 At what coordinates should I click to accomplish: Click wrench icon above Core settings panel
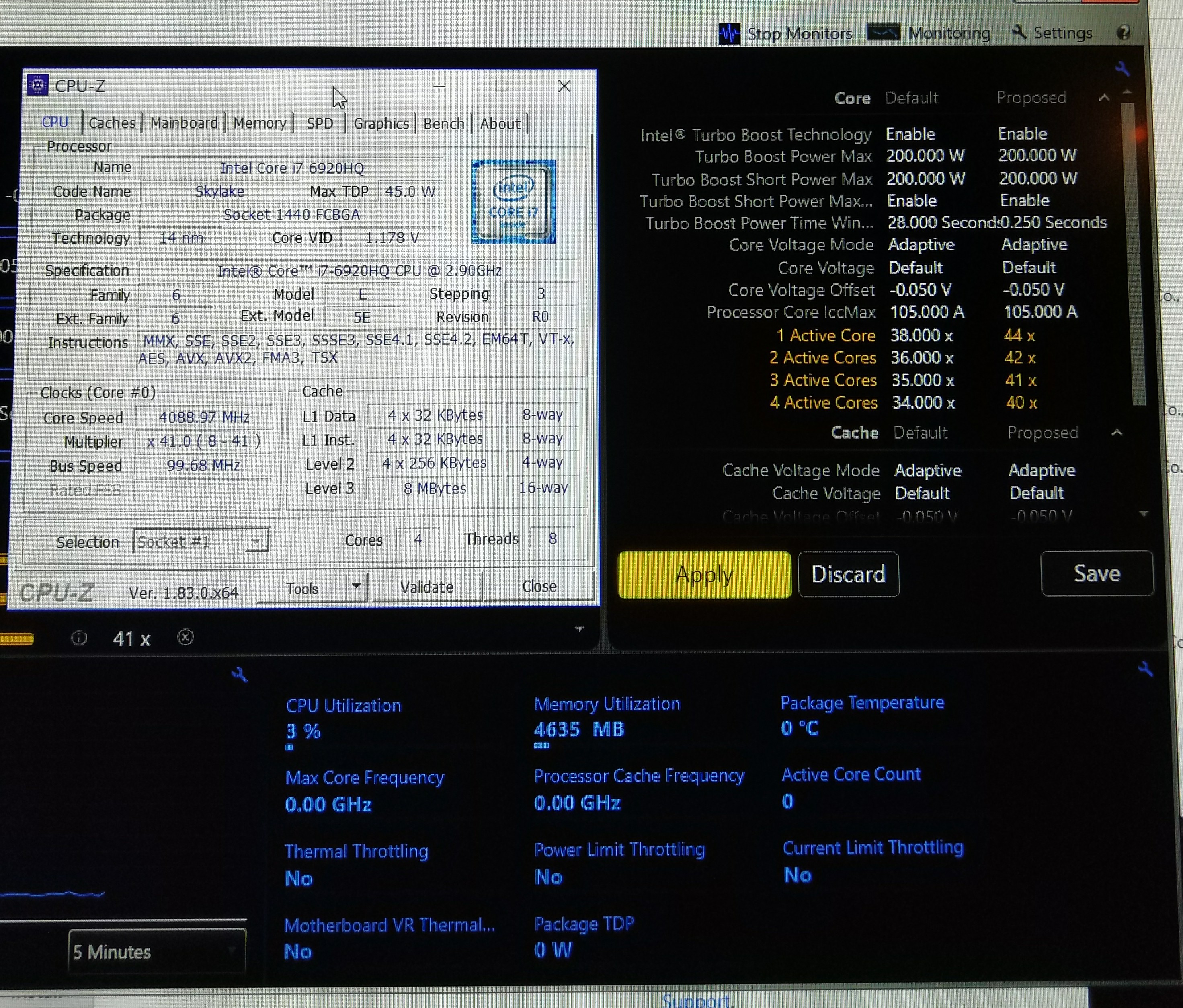click(1122, 69)
